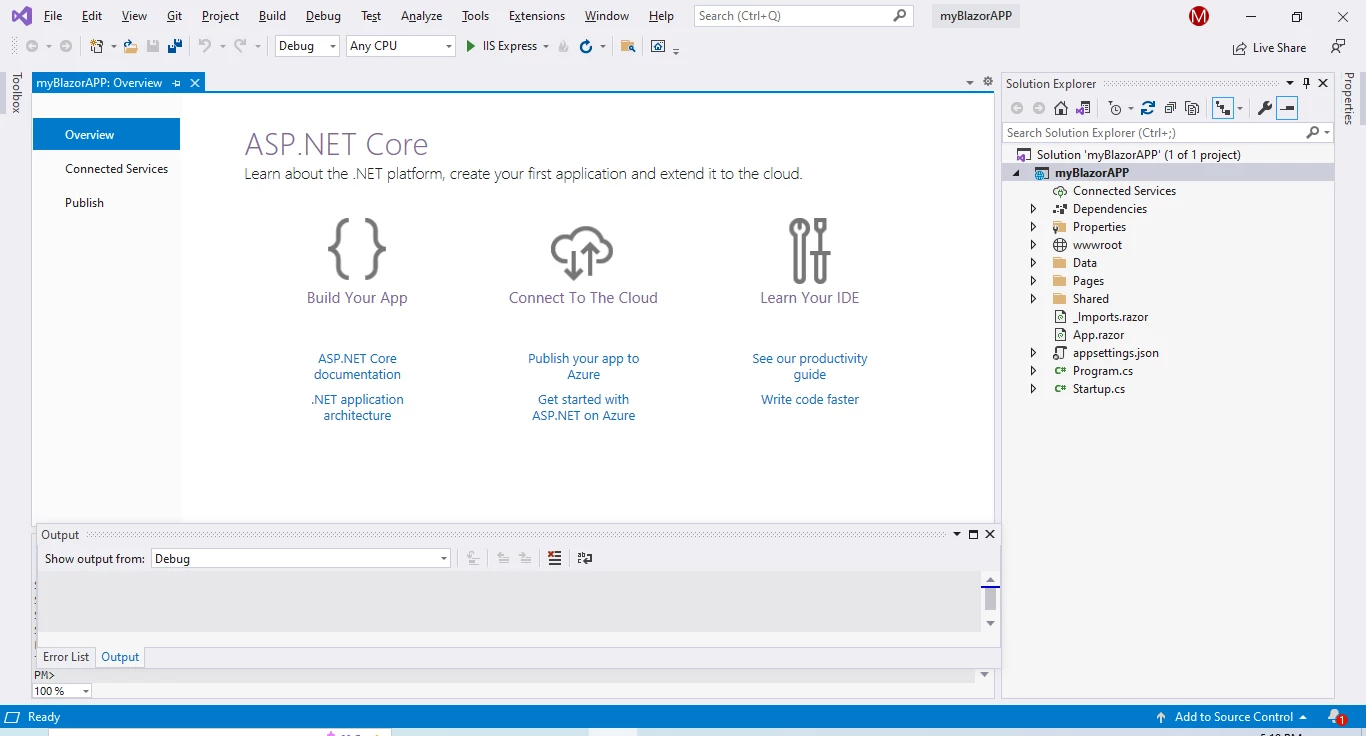Click Sync with Active Document icon

coord(1148,108)
